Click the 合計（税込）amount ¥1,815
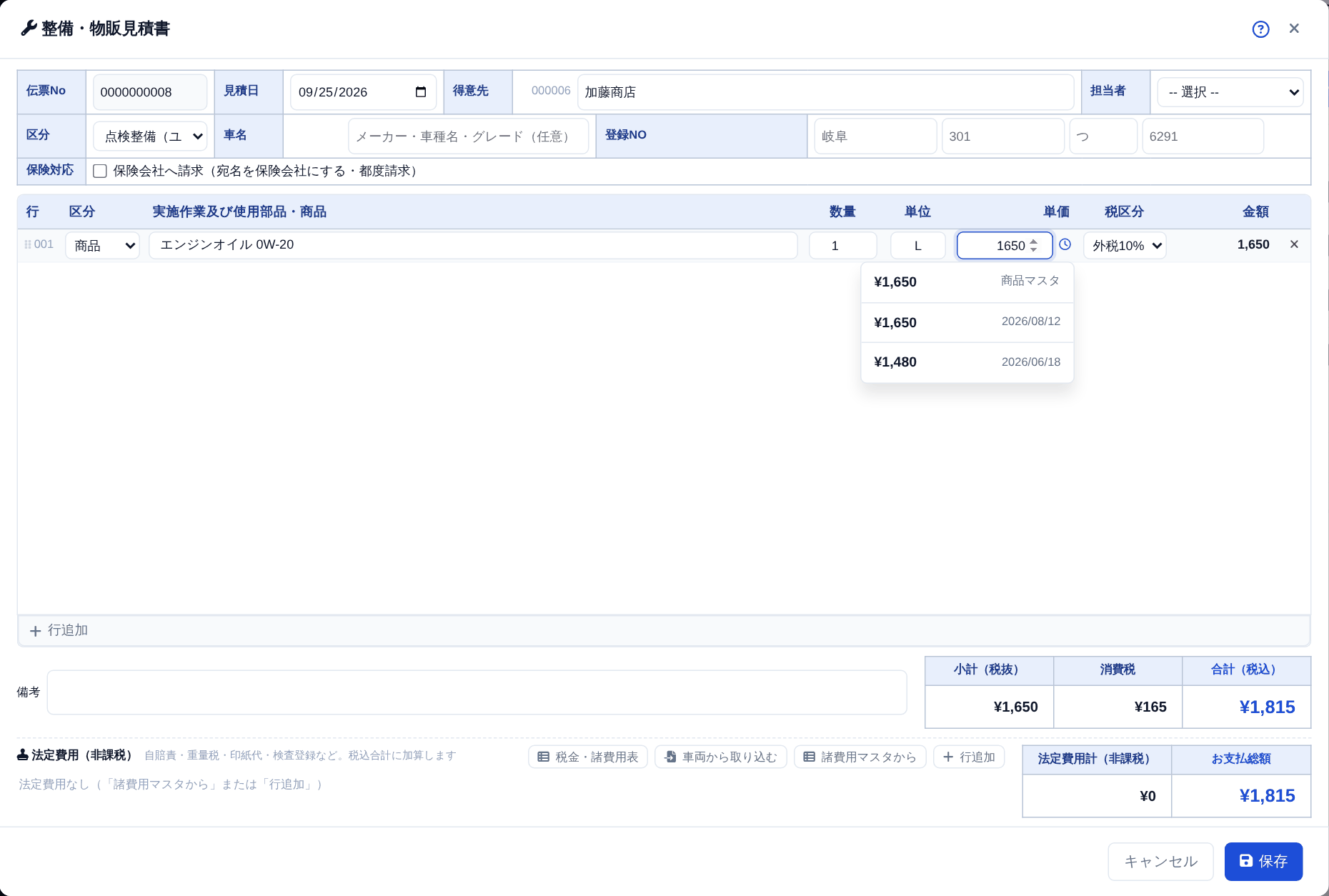Image resolution: width=1329 pixels, height=896 pixels. click(x=1267, y=707)
